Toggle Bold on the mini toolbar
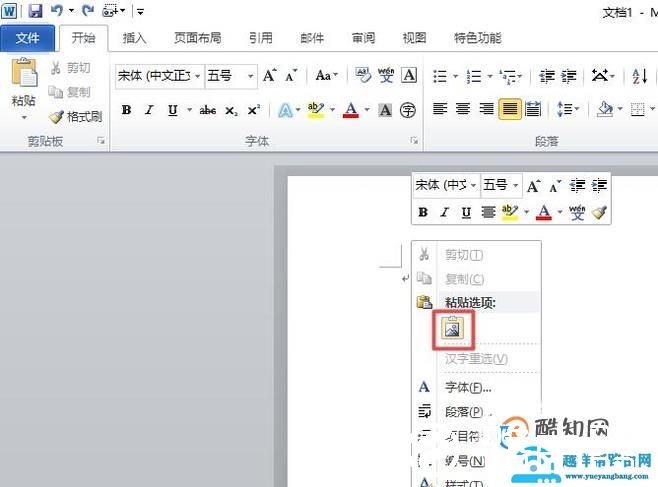658x487 pixels. click(x=423, y=212)
